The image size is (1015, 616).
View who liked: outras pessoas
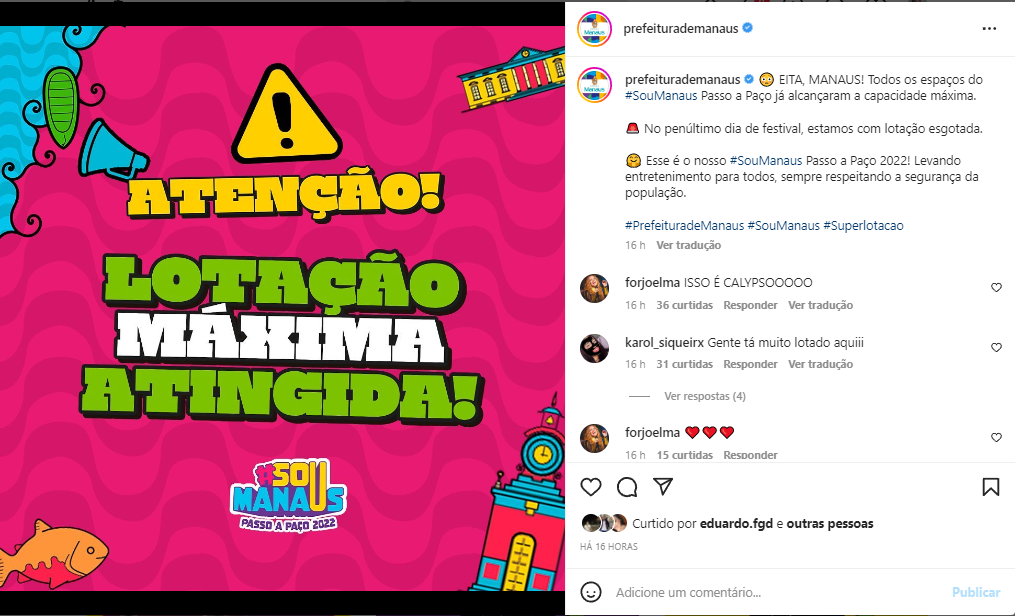coord(830,523)
